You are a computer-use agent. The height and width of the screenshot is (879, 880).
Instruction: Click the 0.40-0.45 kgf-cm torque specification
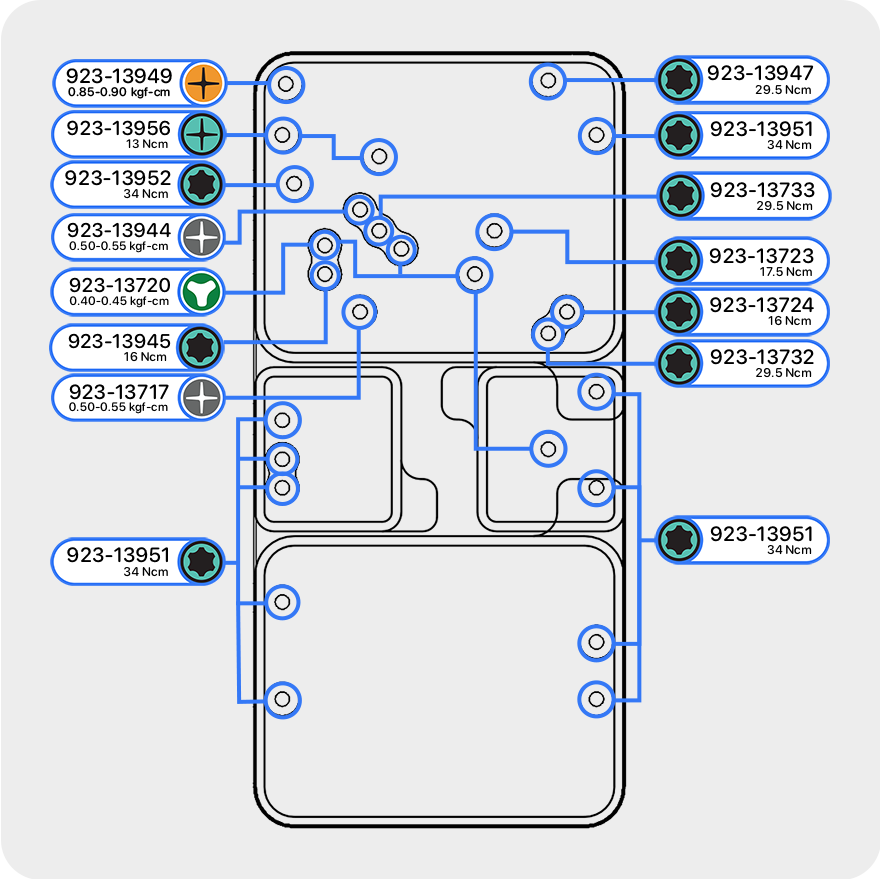119,301
